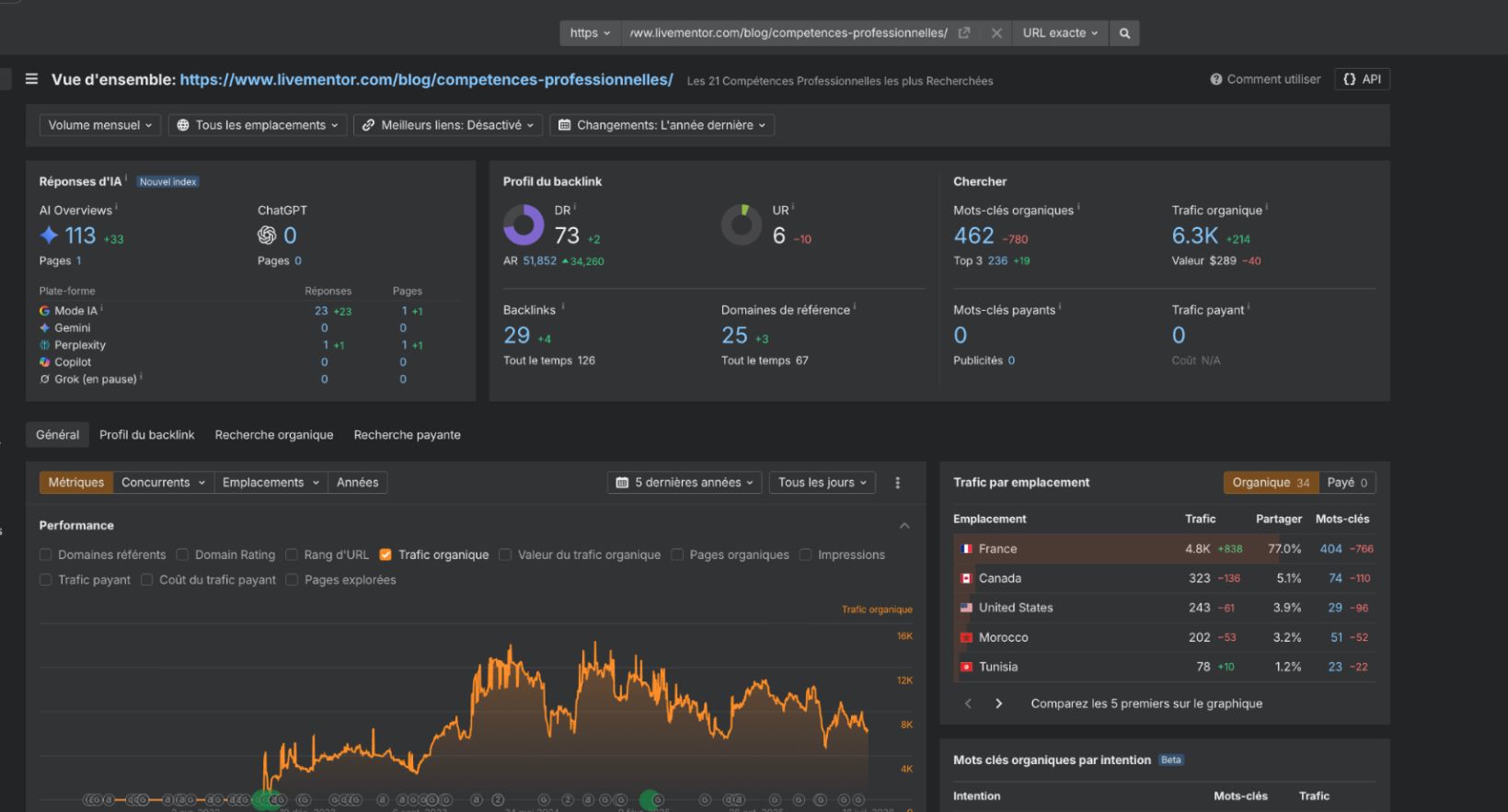This screenshot has height=812, width=1508.
Task: Click the search magnifier icon in URL bar
Action: click(1124, 33)
